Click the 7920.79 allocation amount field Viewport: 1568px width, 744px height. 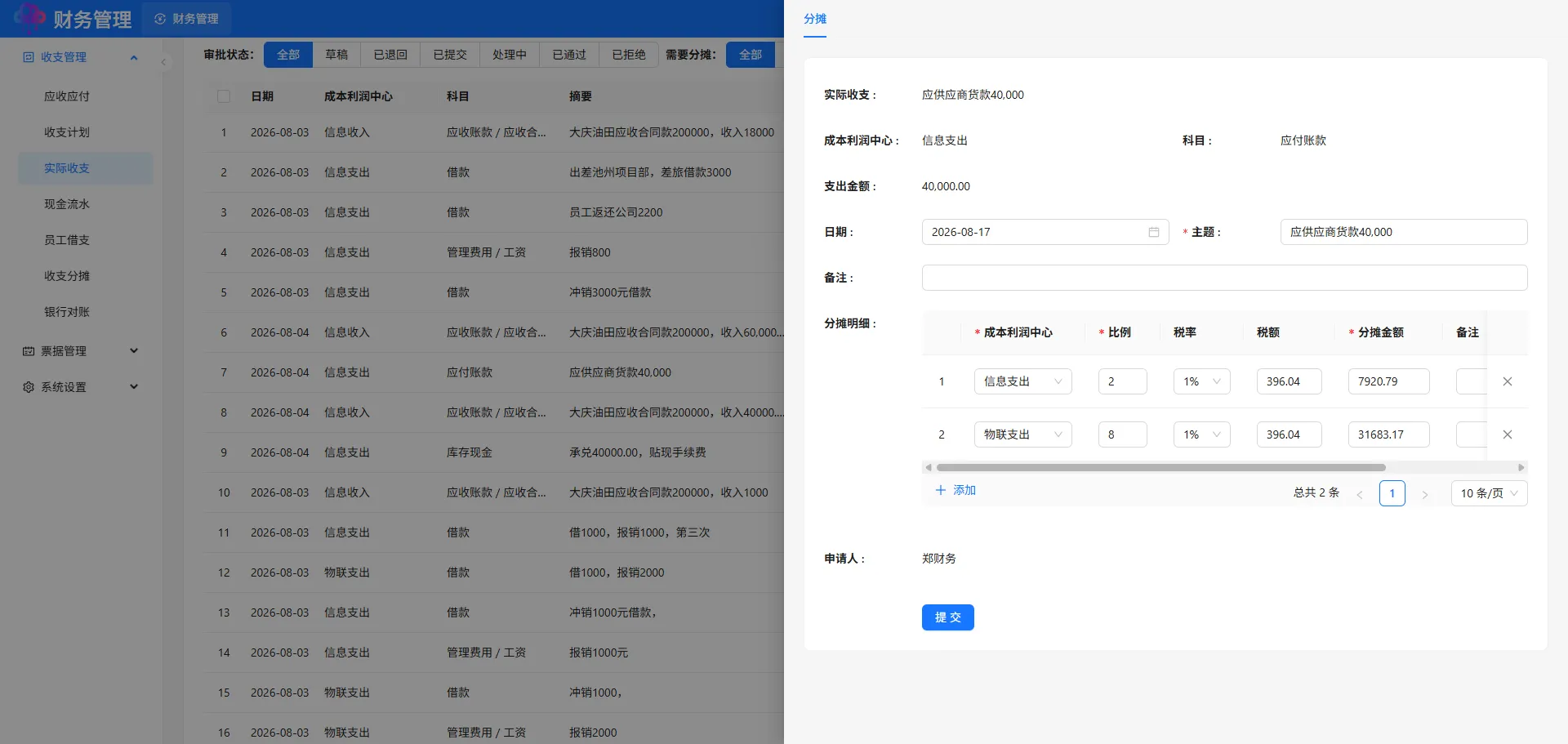[1388, 381]
